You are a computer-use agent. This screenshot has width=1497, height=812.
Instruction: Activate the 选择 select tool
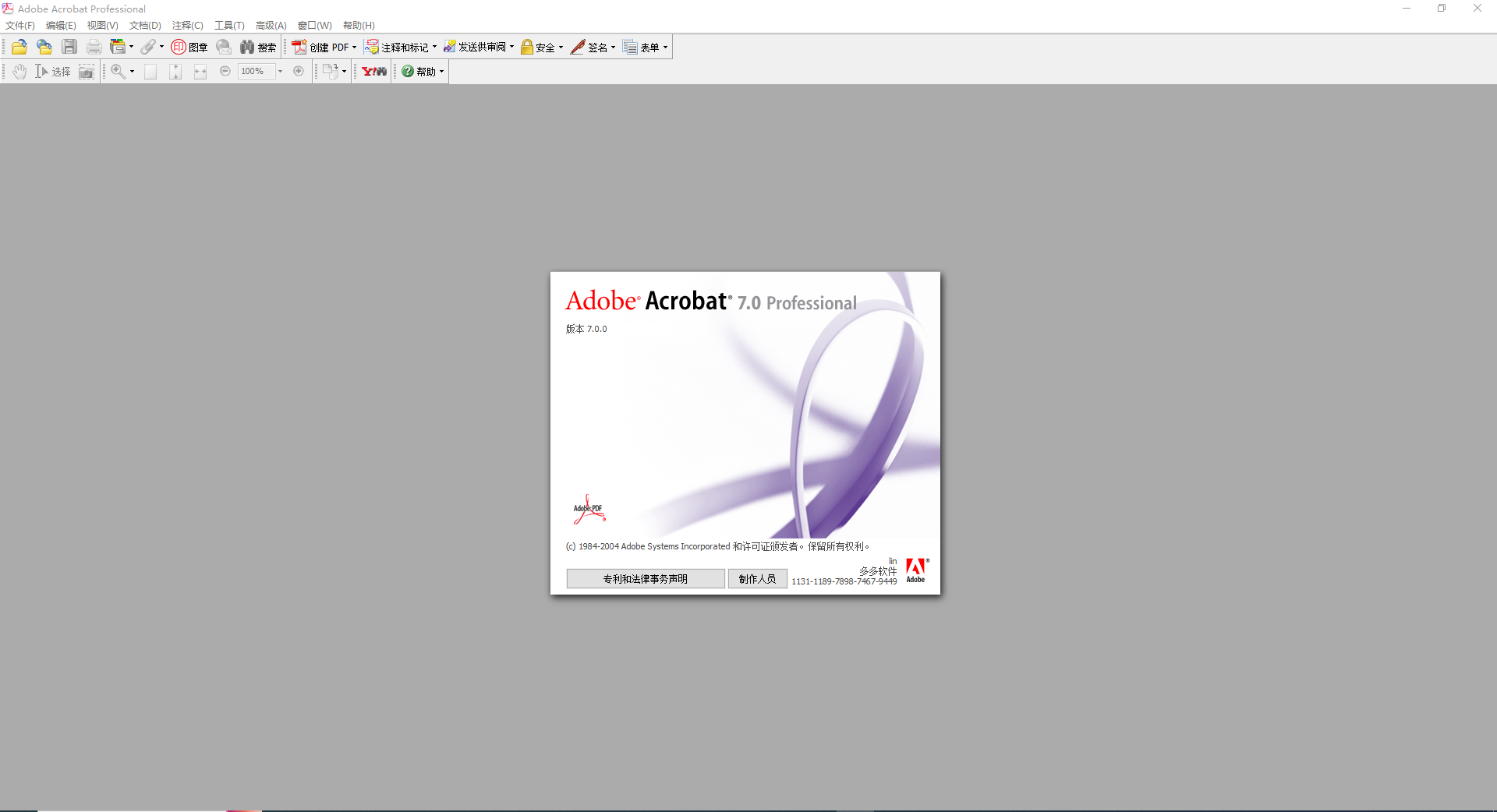[x=52, y=72]
